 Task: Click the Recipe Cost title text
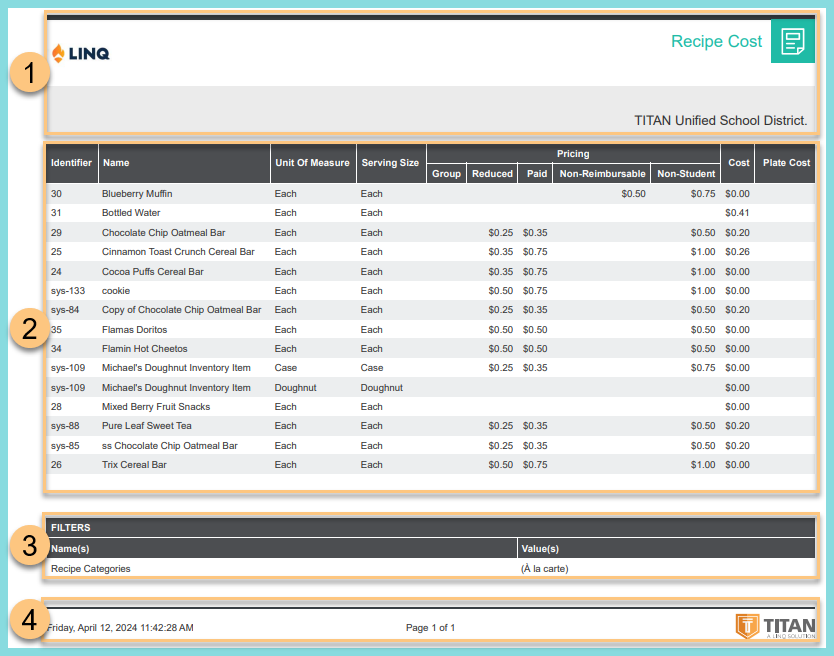(x=716, y=42)
